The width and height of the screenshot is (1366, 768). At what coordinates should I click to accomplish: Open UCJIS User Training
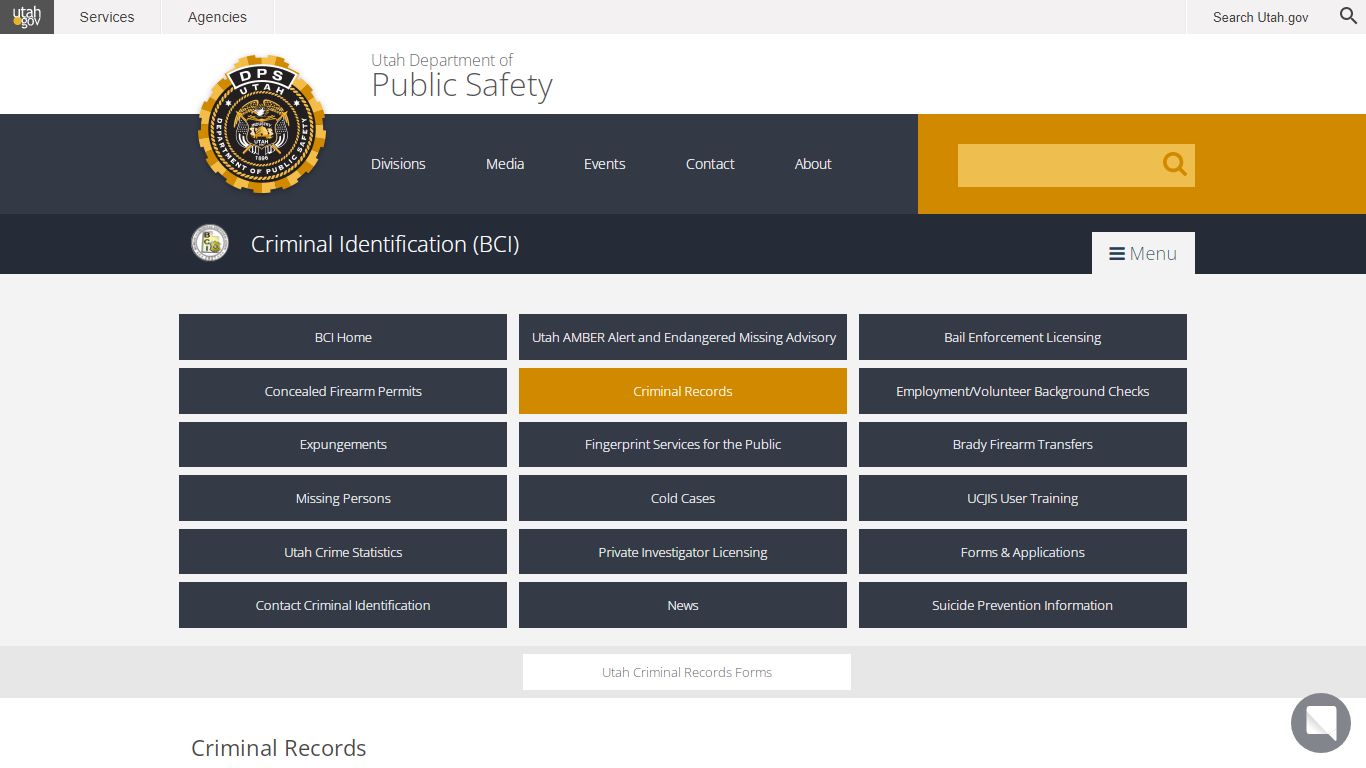(x=1023, y=498)
